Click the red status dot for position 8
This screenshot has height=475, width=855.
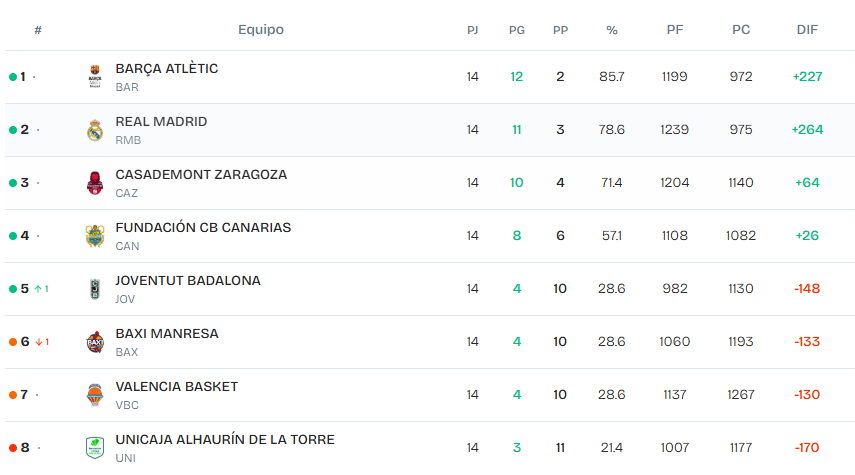click(12, 448)
